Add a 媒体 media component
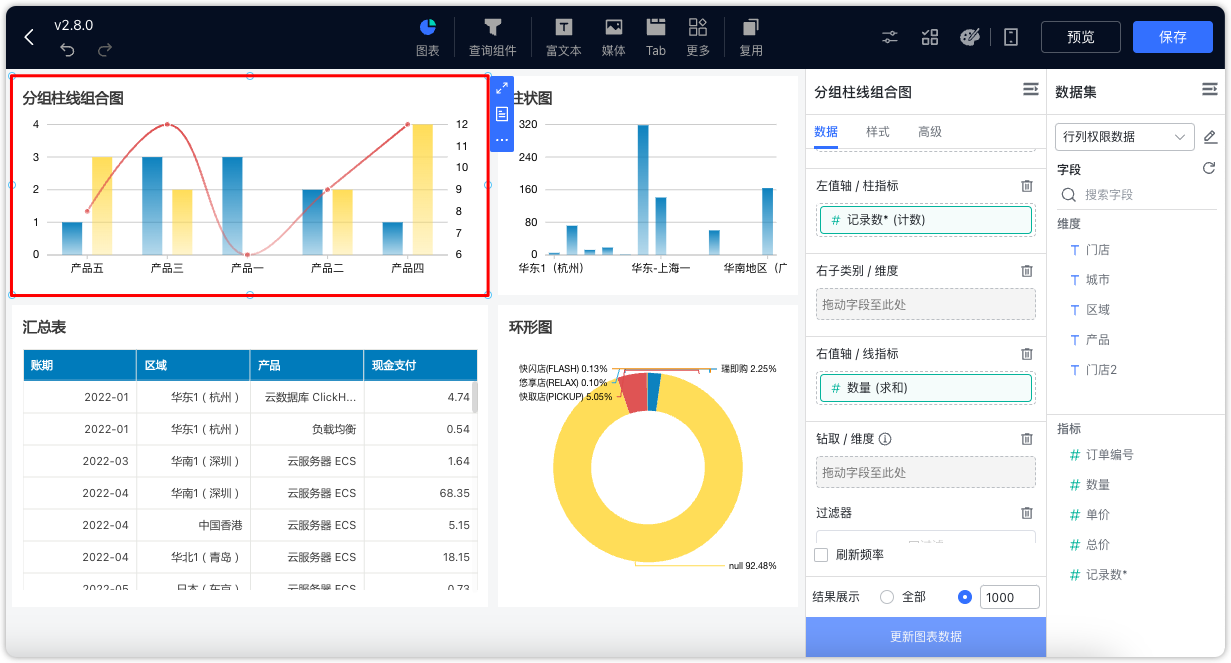The image size is (1231, 663). (613, 37)
